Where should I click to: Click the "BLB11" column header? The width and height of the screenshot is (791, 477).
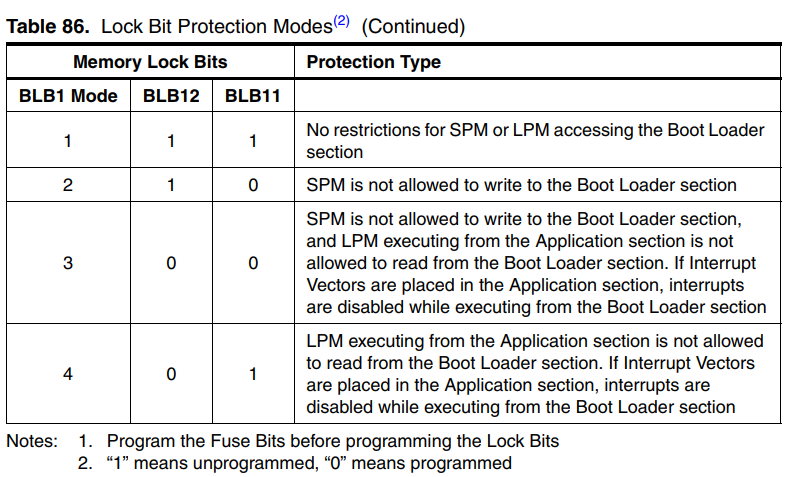(x=252, y=96)
